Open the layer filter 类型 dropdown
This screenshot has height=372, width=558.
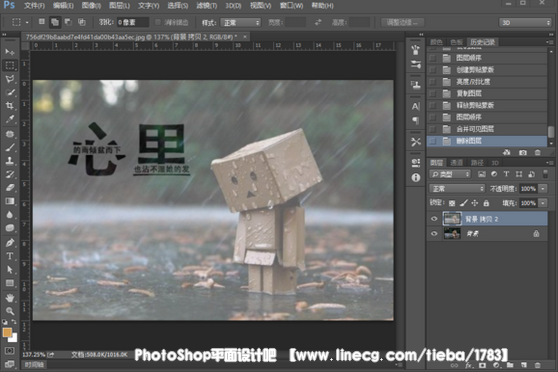coord(450,174)
